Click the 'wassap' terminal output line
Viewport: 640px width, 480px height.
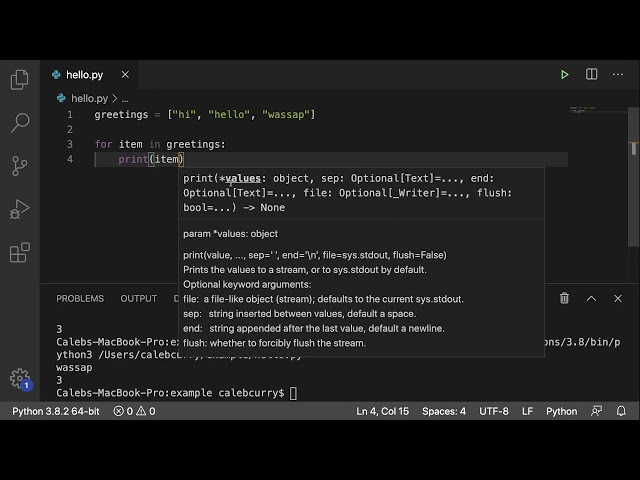[x=74, y=368]
